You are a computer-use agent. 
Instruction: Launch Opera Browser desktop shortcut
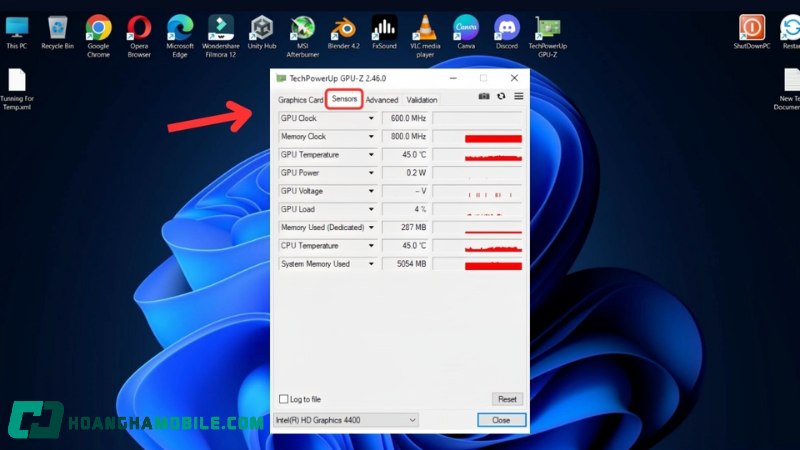coord(139,36)
